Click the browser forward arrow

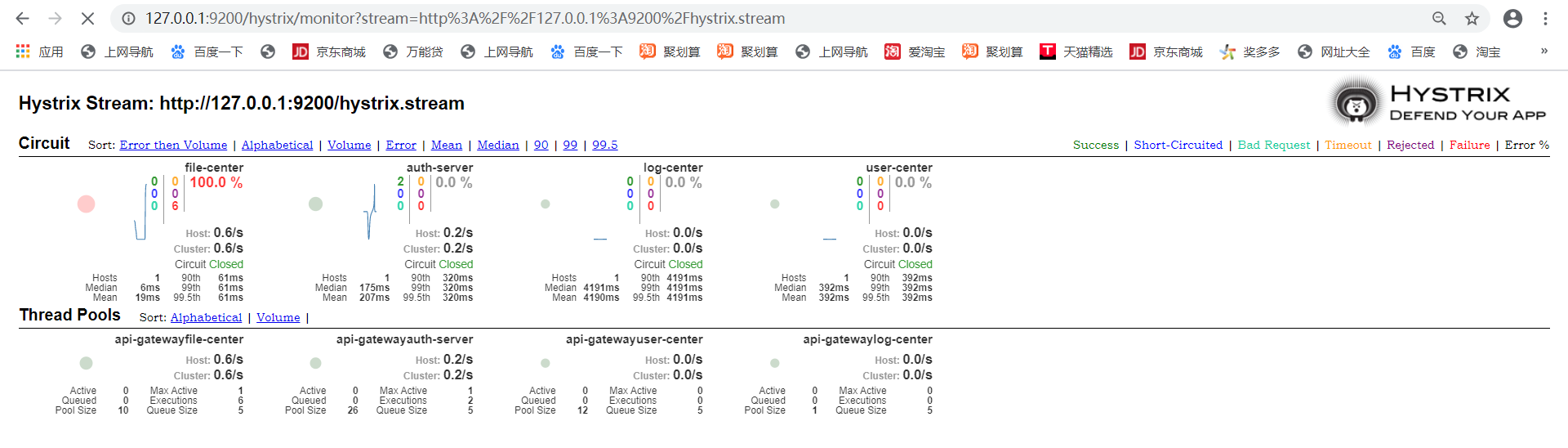(55, 18)
